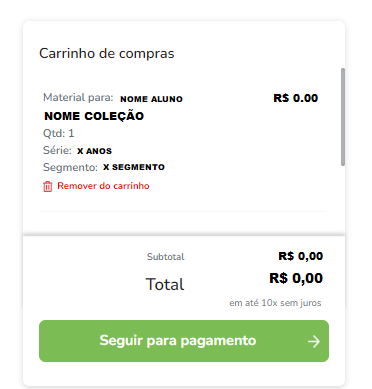Click the item price R$ 0.00

[296, 98]
